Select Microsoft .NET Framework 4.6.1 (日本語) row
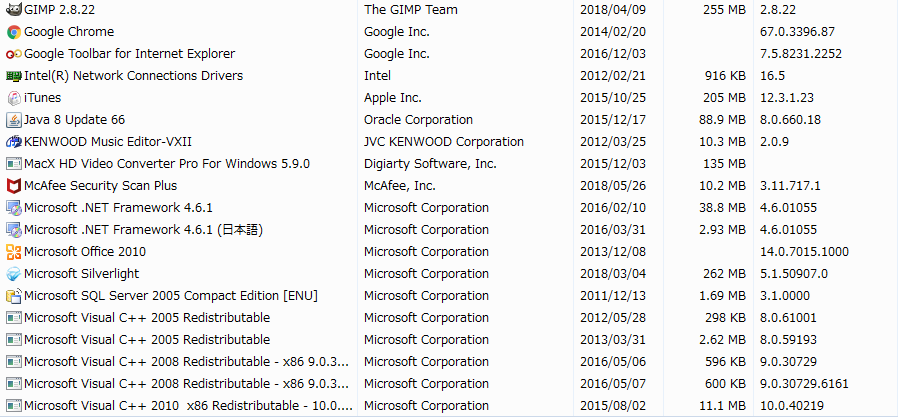The height and width of the screenshot is (417, 898). pyautogui.click(x=142, y=230)
